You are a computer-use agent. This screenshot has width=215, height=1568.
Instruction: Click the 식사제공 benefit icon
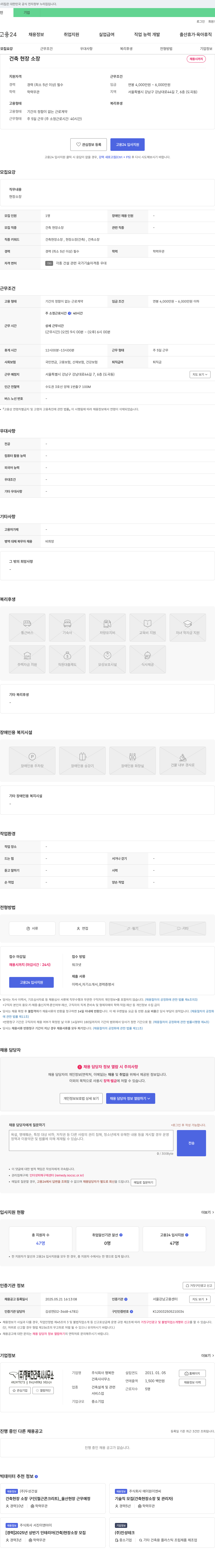click(147, 659)
